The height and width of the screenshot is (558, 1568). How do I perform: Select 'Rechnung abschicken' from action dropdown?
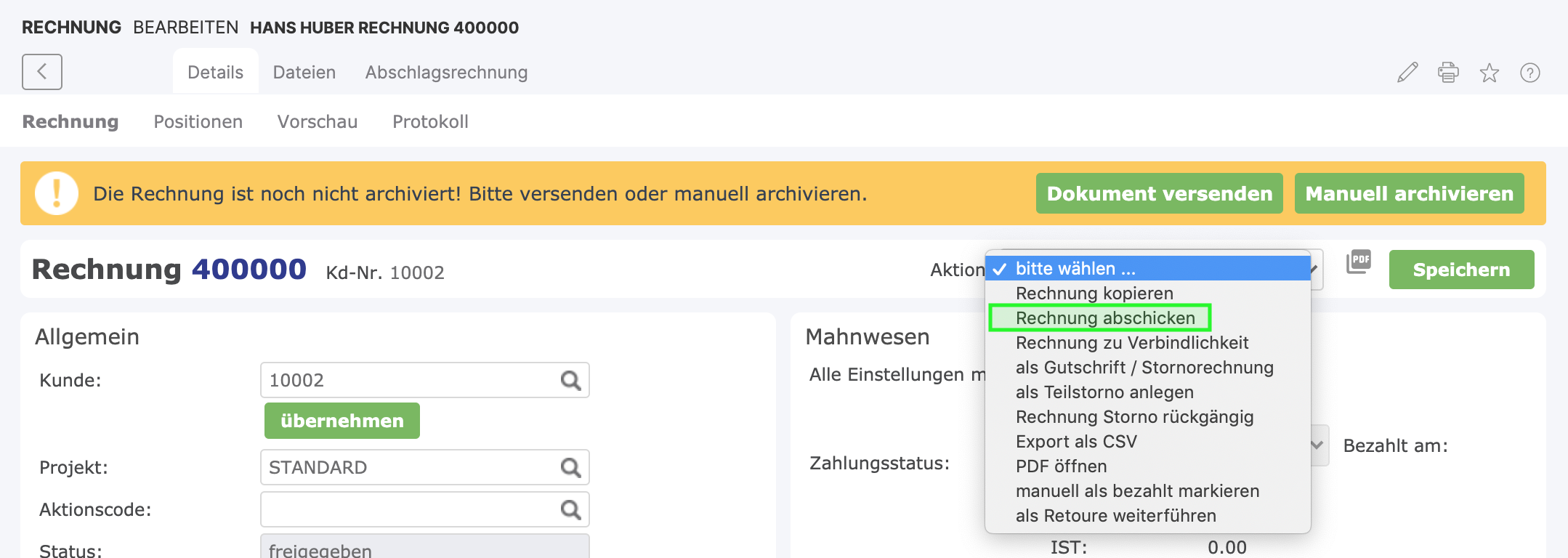[1104, 318]
